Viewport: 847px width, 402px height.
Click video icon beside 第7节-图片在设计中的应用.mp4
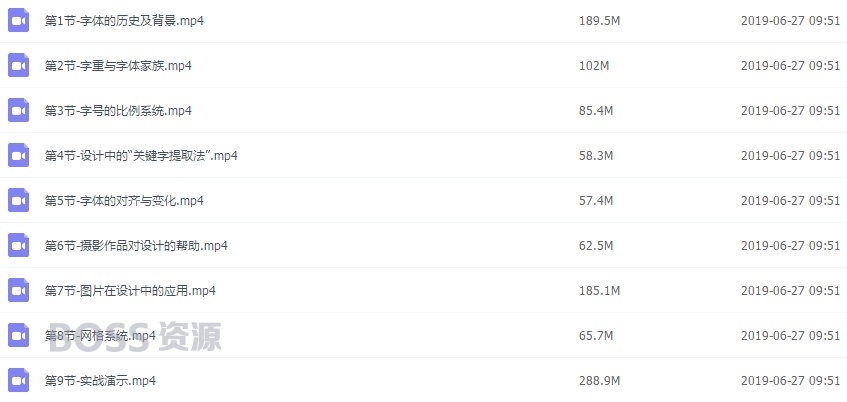(x=18, y=291)
